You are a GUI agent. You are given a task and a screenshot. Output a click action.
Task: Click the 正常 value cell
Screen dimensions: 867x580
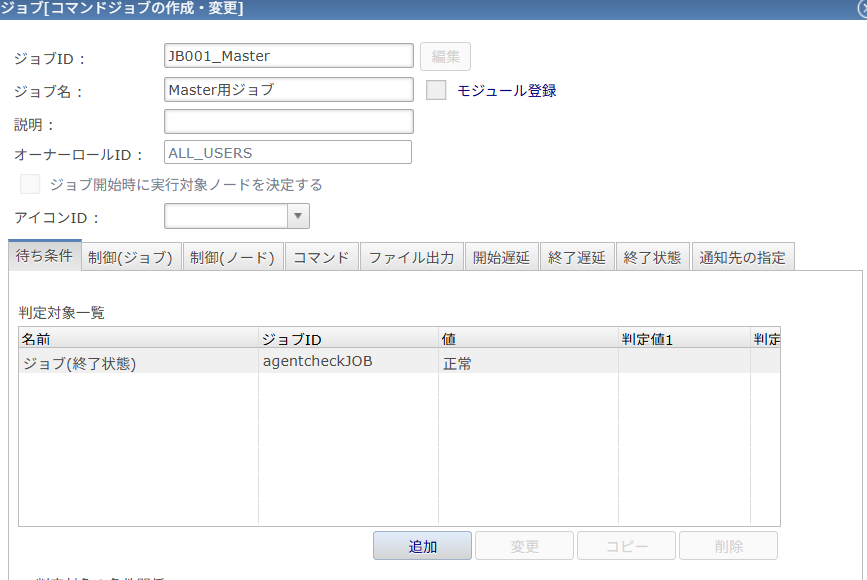click(x=529, y=362)
